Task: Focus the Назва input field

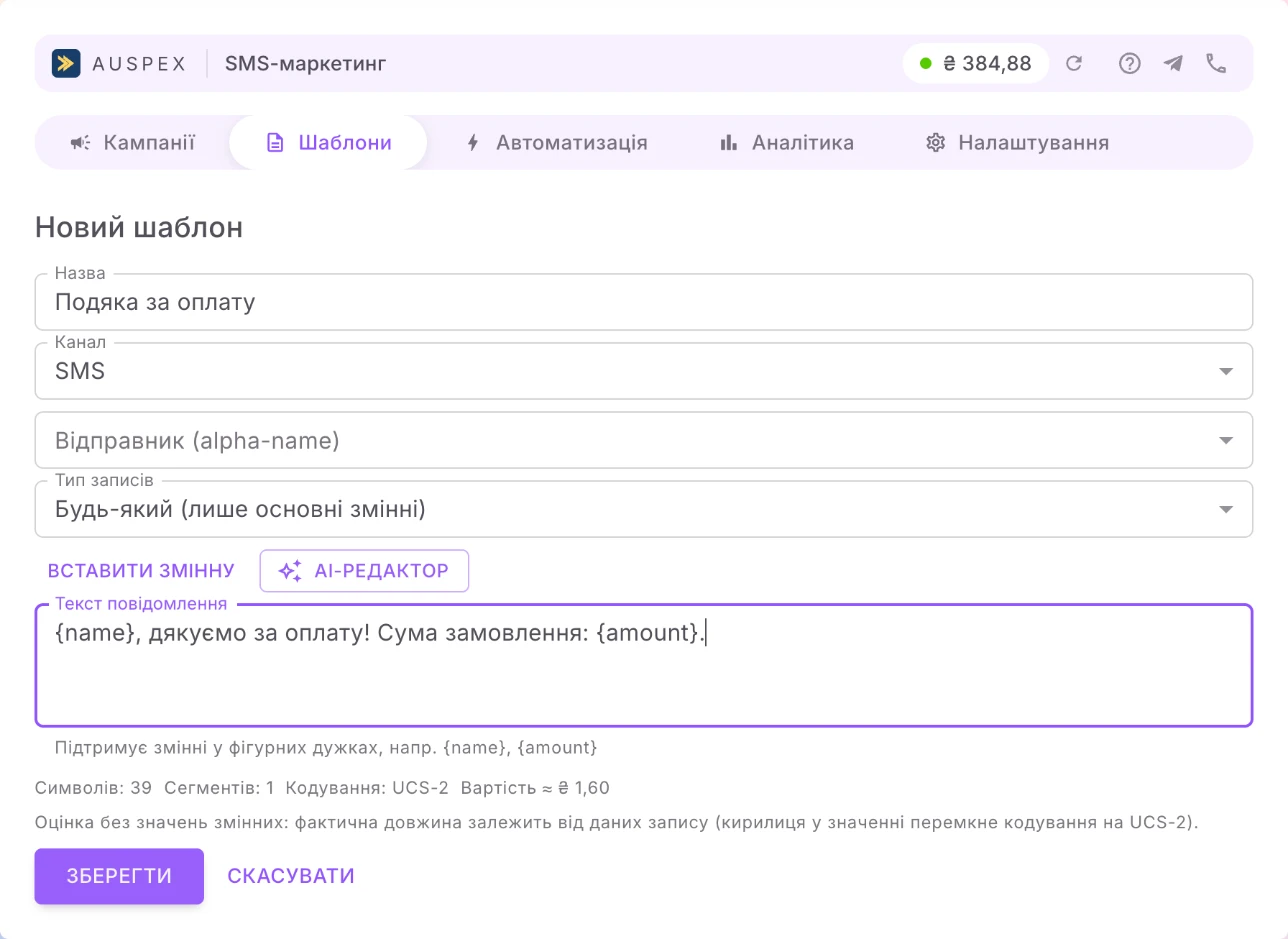Action: pyautogui.click(x=644, y=302)
